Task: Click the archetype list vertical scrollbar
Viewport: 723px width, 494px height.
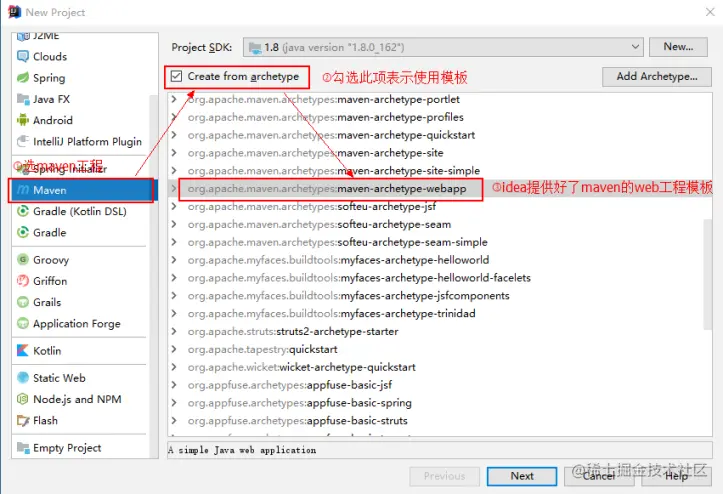Action: [x=707, y=274]
